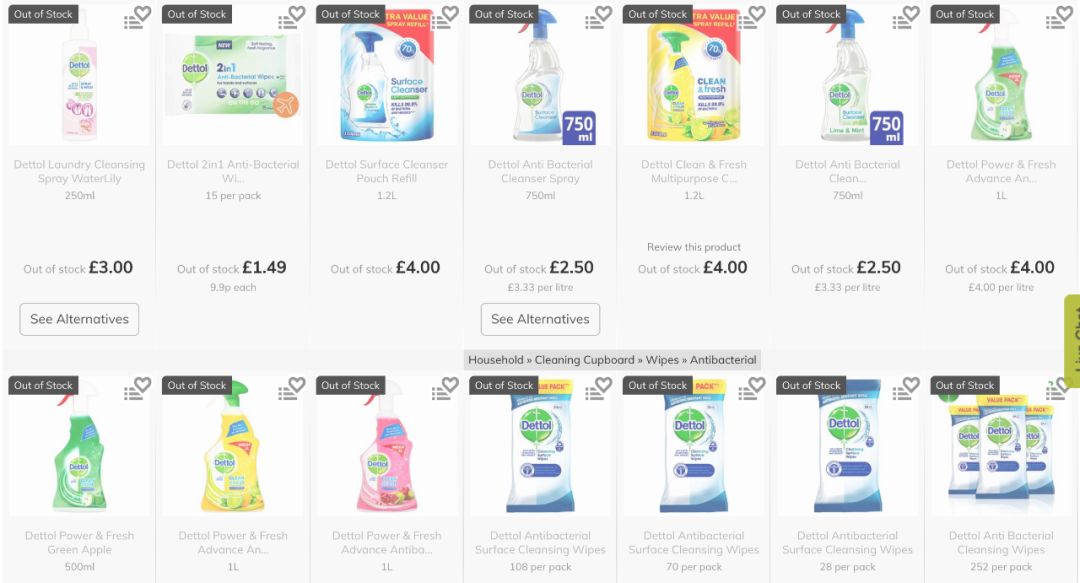Add 108 pack Surface Cleansing Wipes to list

click(x=592, y=394)
